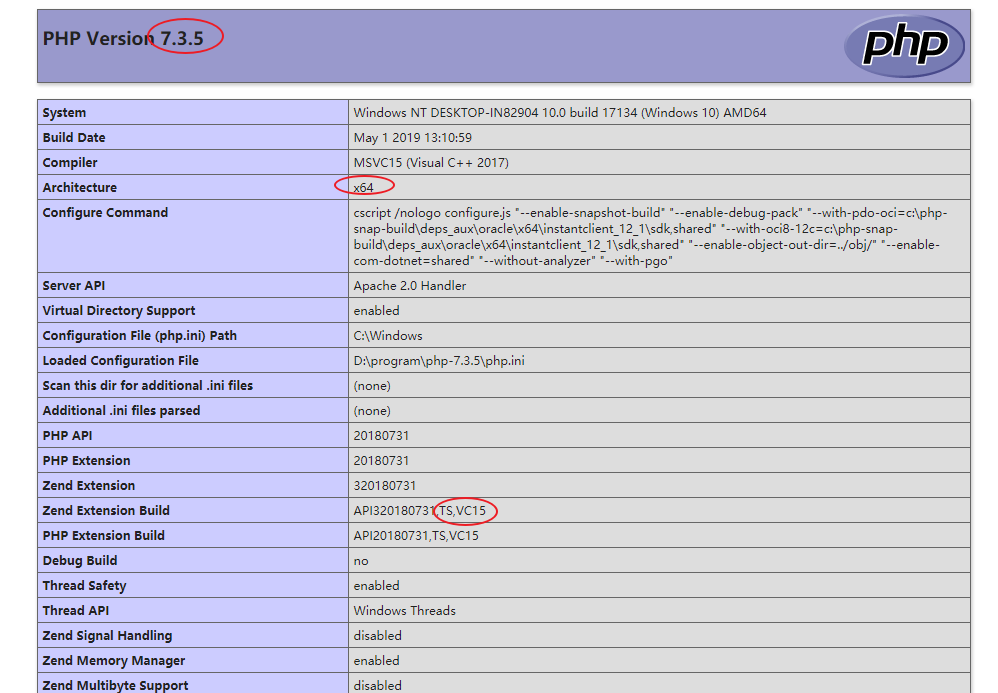Select the 'PHP Extension' label
This screenshot has height=693, width=998.
point(87,460)
